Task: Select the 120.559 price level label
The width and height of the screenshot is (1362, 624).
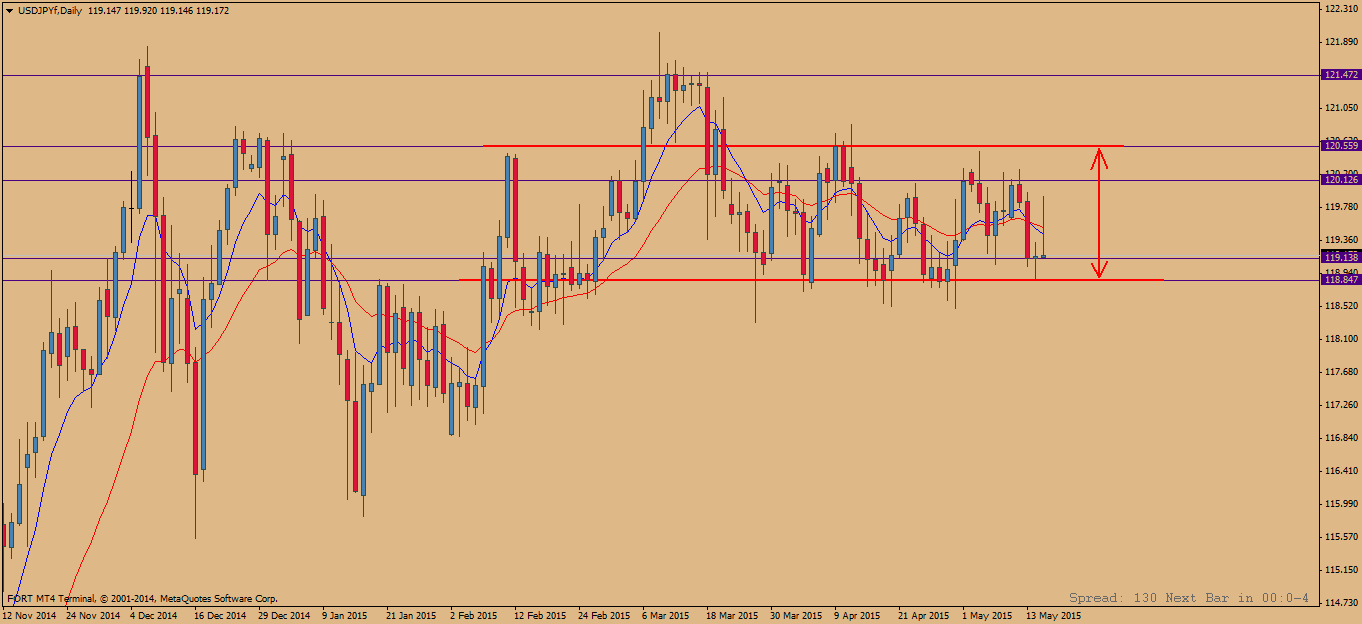Action: coord(1340,146)
